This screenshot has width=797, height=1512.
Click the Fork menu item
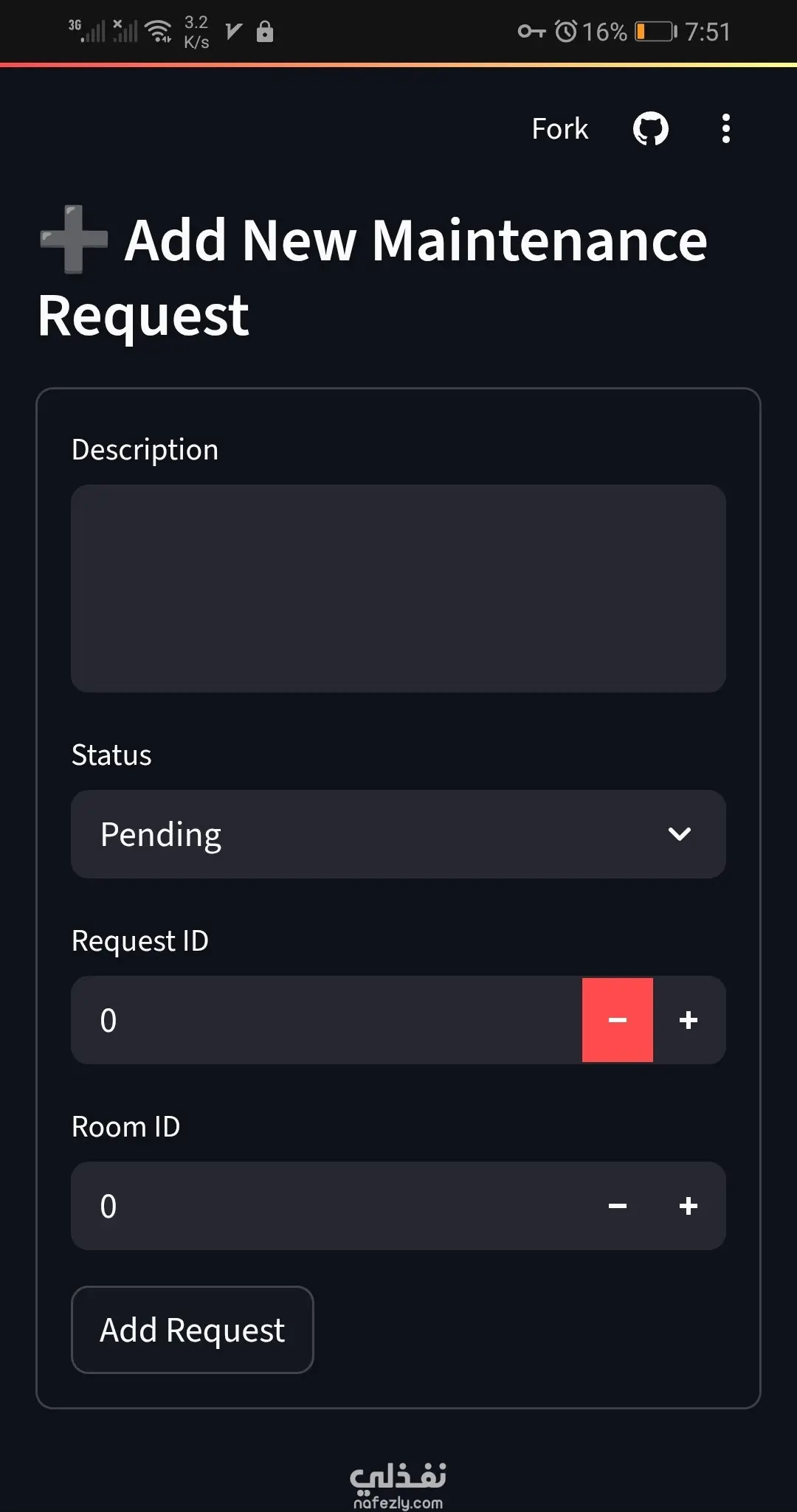point(559,128)
